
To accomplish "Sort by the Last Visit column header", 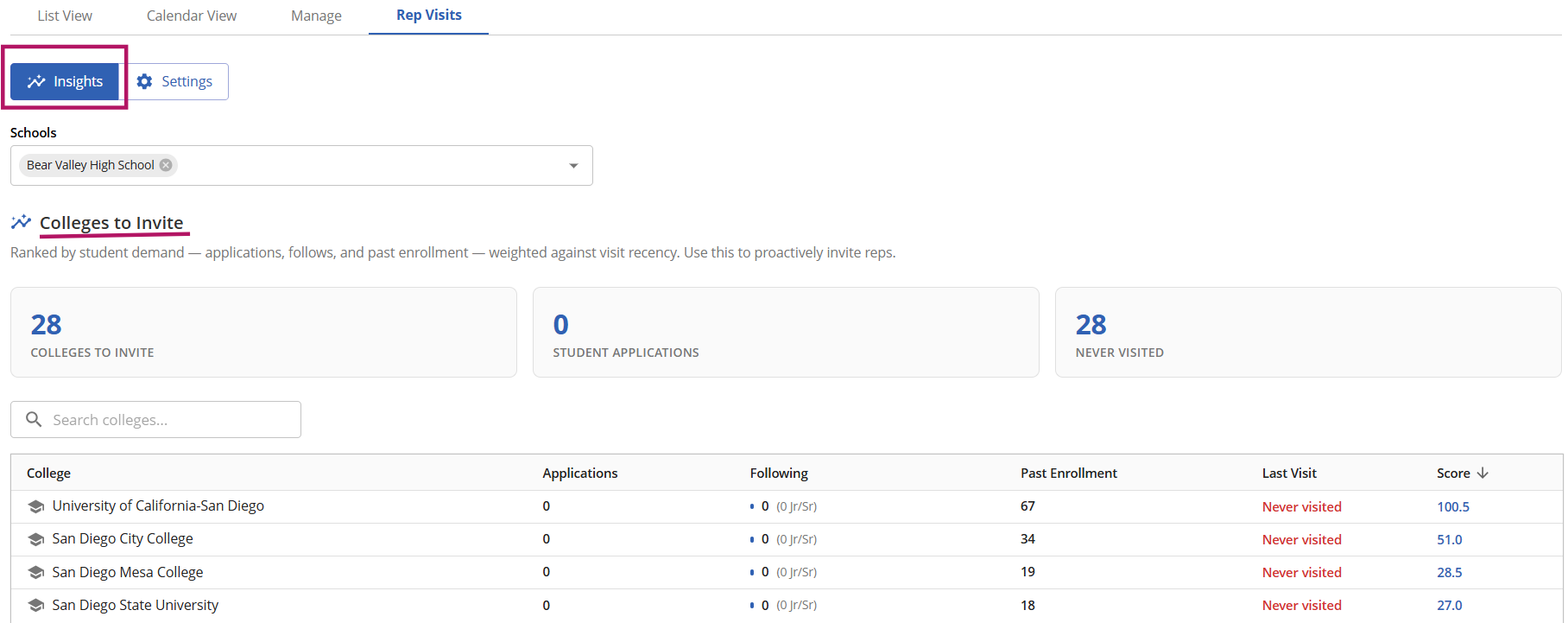I will coord(1289,473).
